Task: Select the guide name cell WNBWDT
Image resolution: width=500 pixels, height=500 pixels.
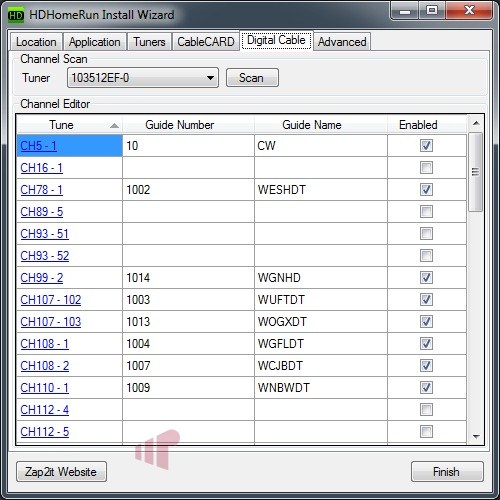Action: (321, 388)
